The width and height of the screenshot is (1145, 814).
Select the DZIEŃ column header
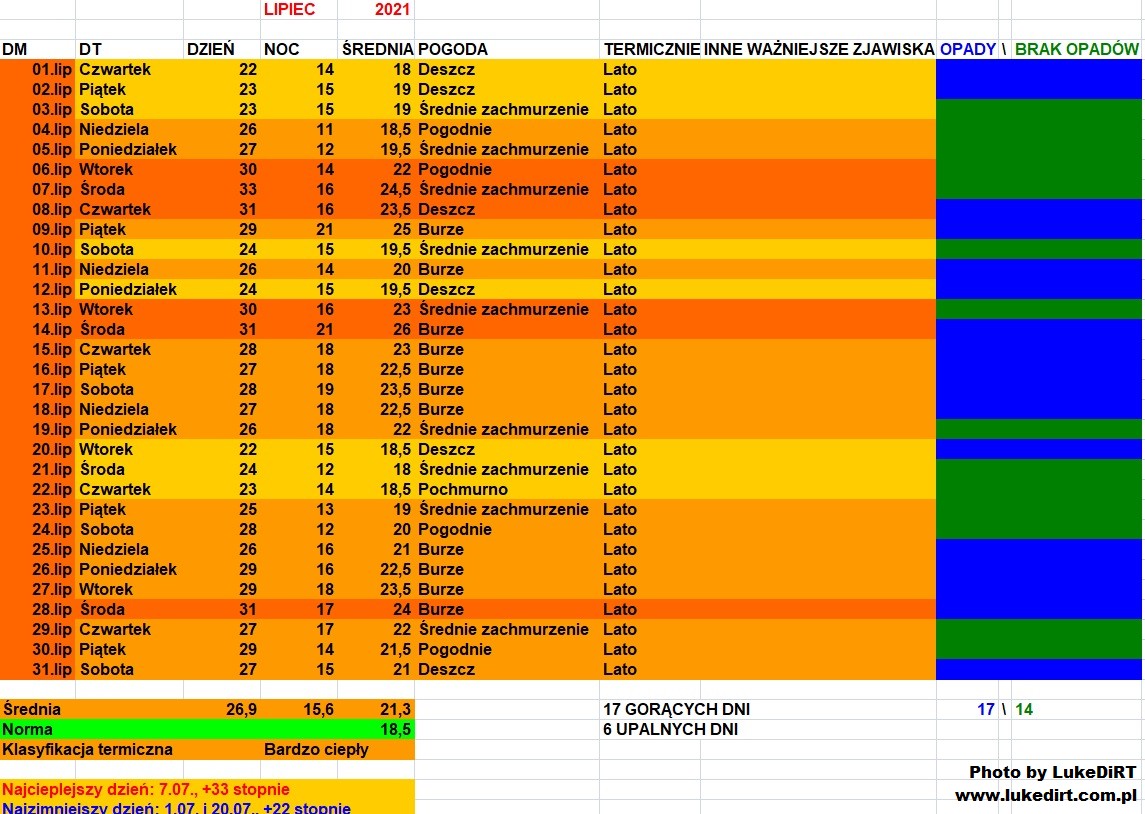tap(211, 49)
